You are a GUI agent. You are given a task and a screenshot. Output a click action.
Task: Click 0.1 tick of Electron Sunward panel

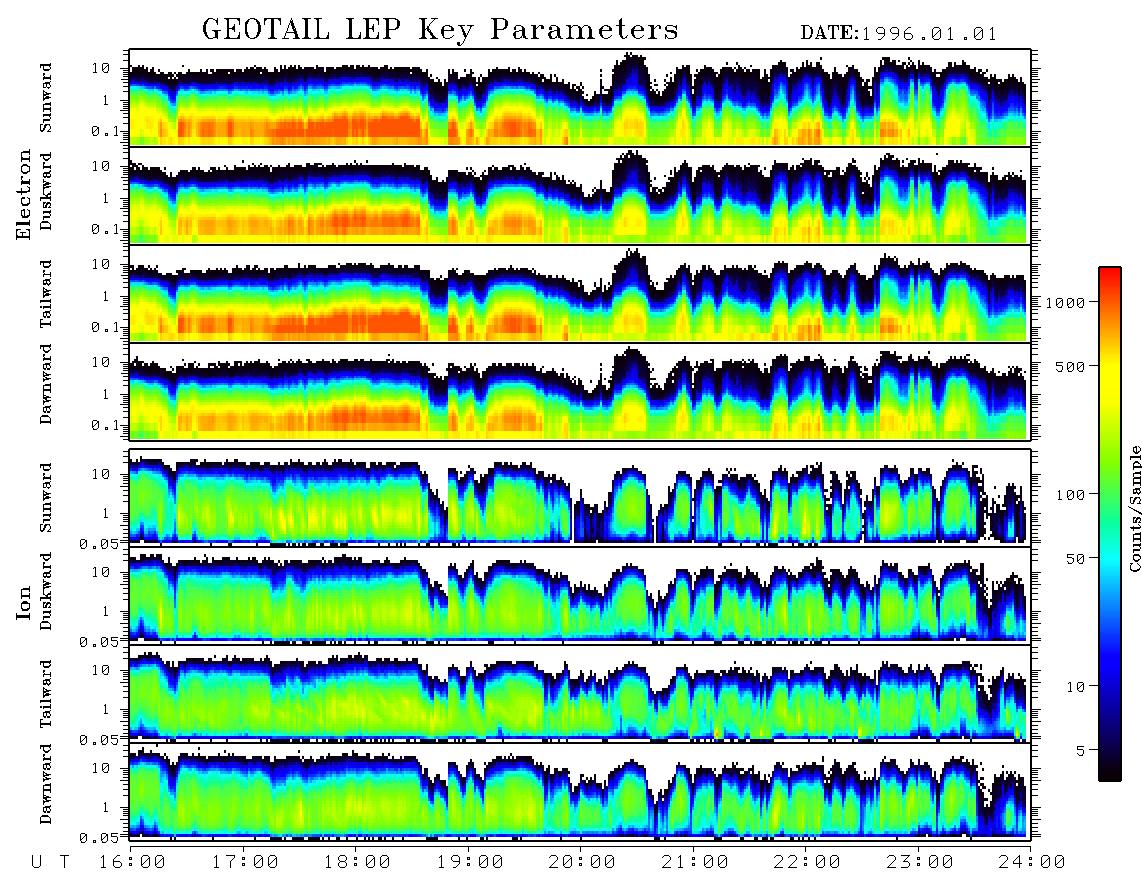pyautogui.click(x=106, y=131)
